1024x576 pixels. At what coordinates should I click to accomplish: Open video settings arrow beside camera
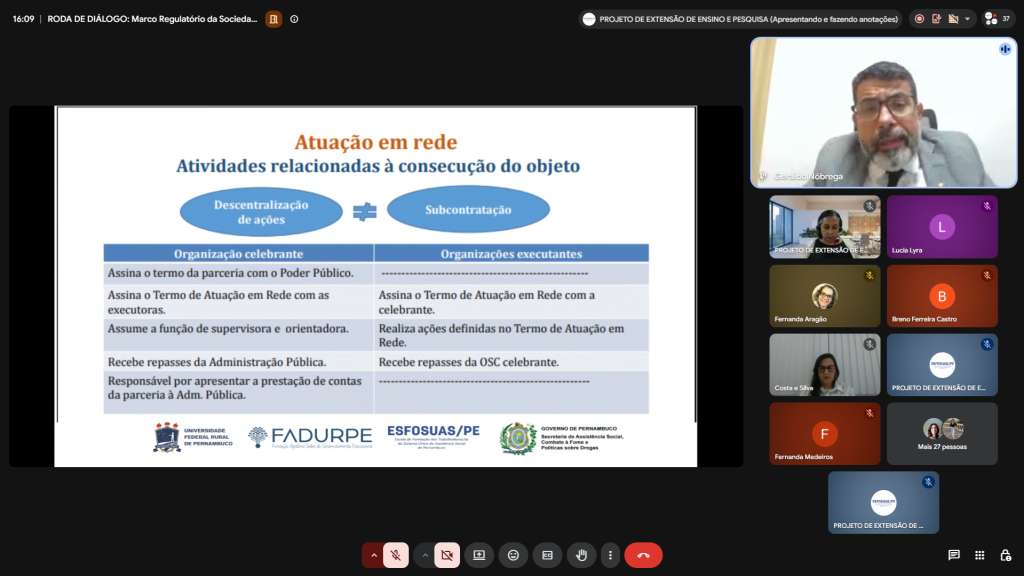coord(425,555)
